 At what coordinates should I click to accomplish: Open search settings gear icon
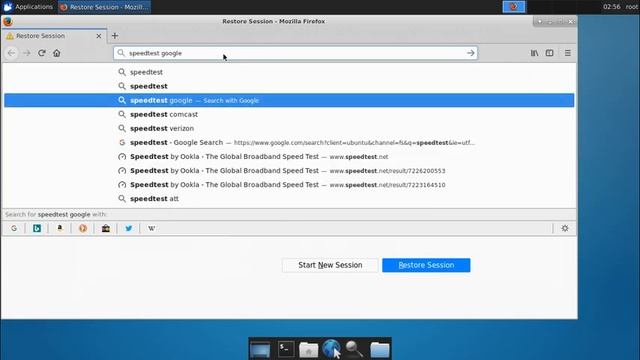click(x=565, y=229)
